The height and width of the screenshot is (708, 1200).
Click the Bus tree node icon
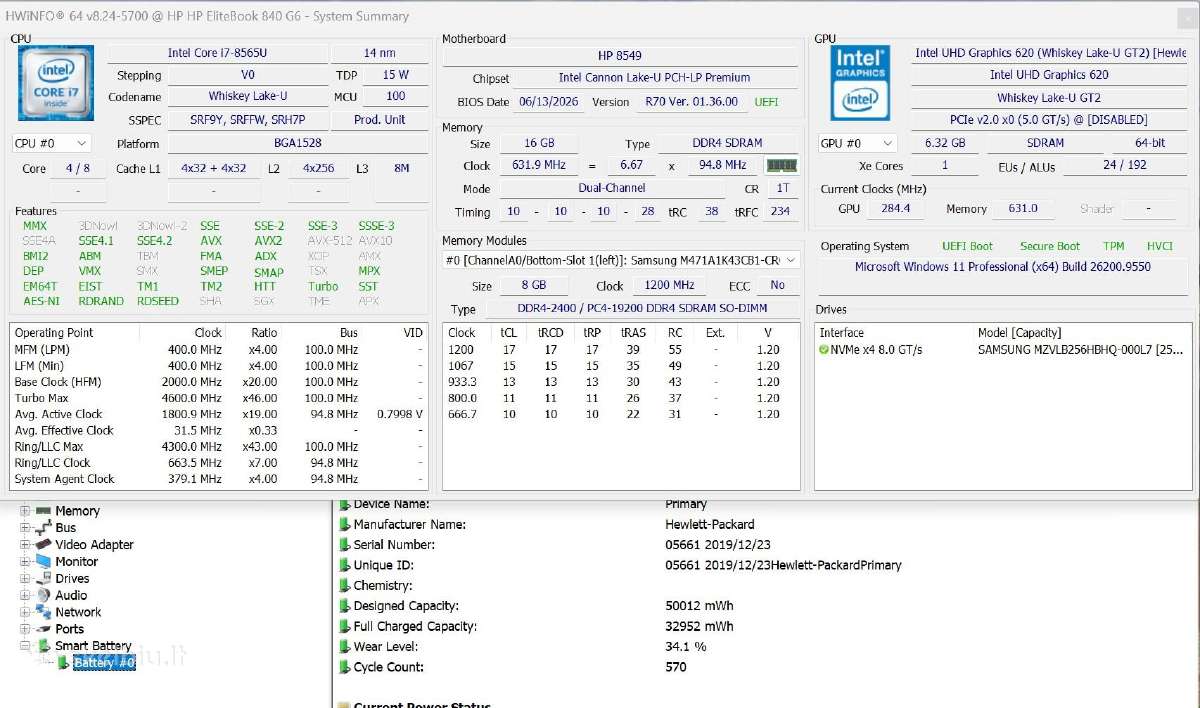click(x=43, y=528)
